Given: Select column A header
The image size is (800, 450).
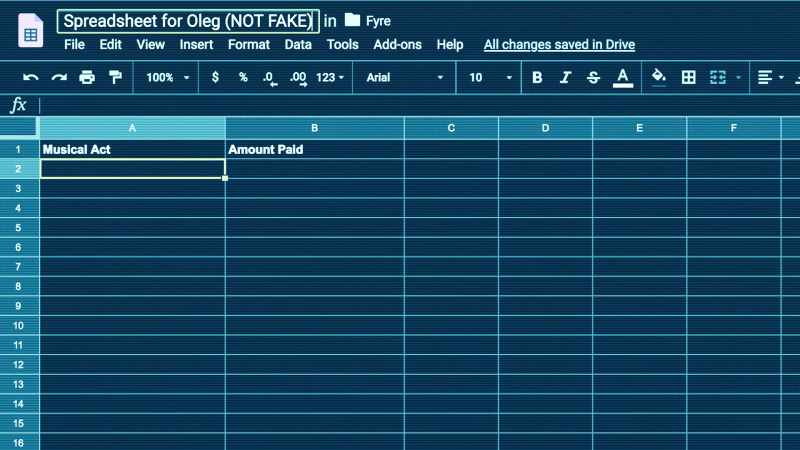Looking at the screenshot, I should [132, 128].
